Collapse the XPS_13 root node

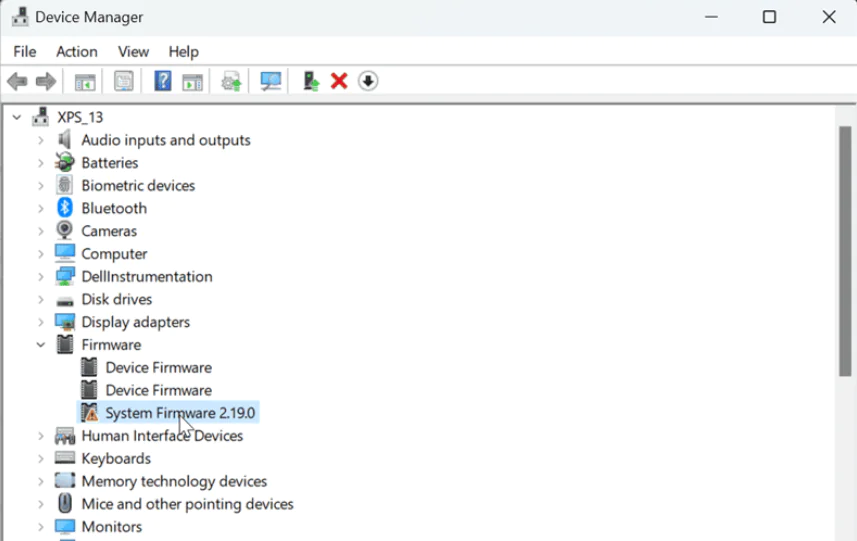tap(17, 117)
